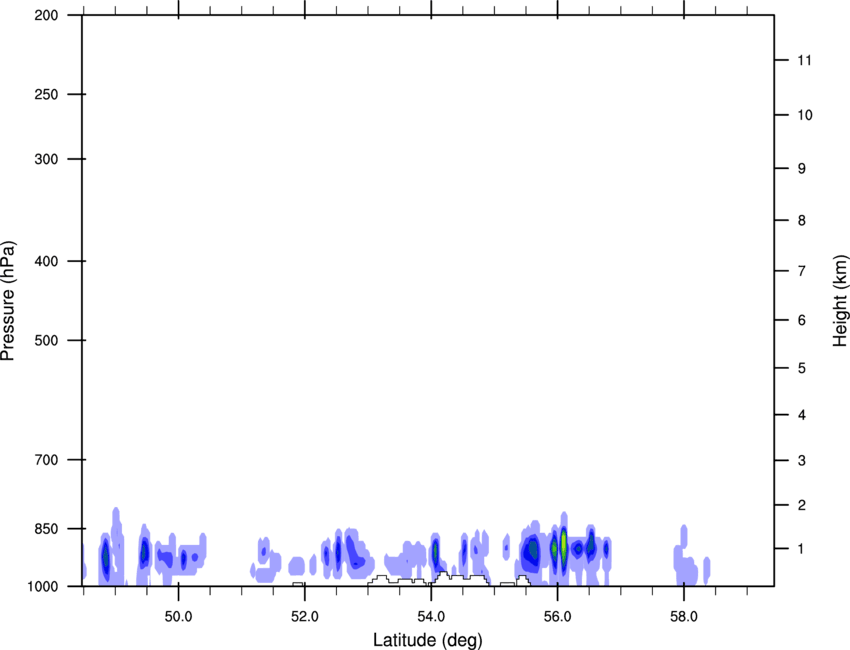Click the 1000 pressure tick label

43,586
